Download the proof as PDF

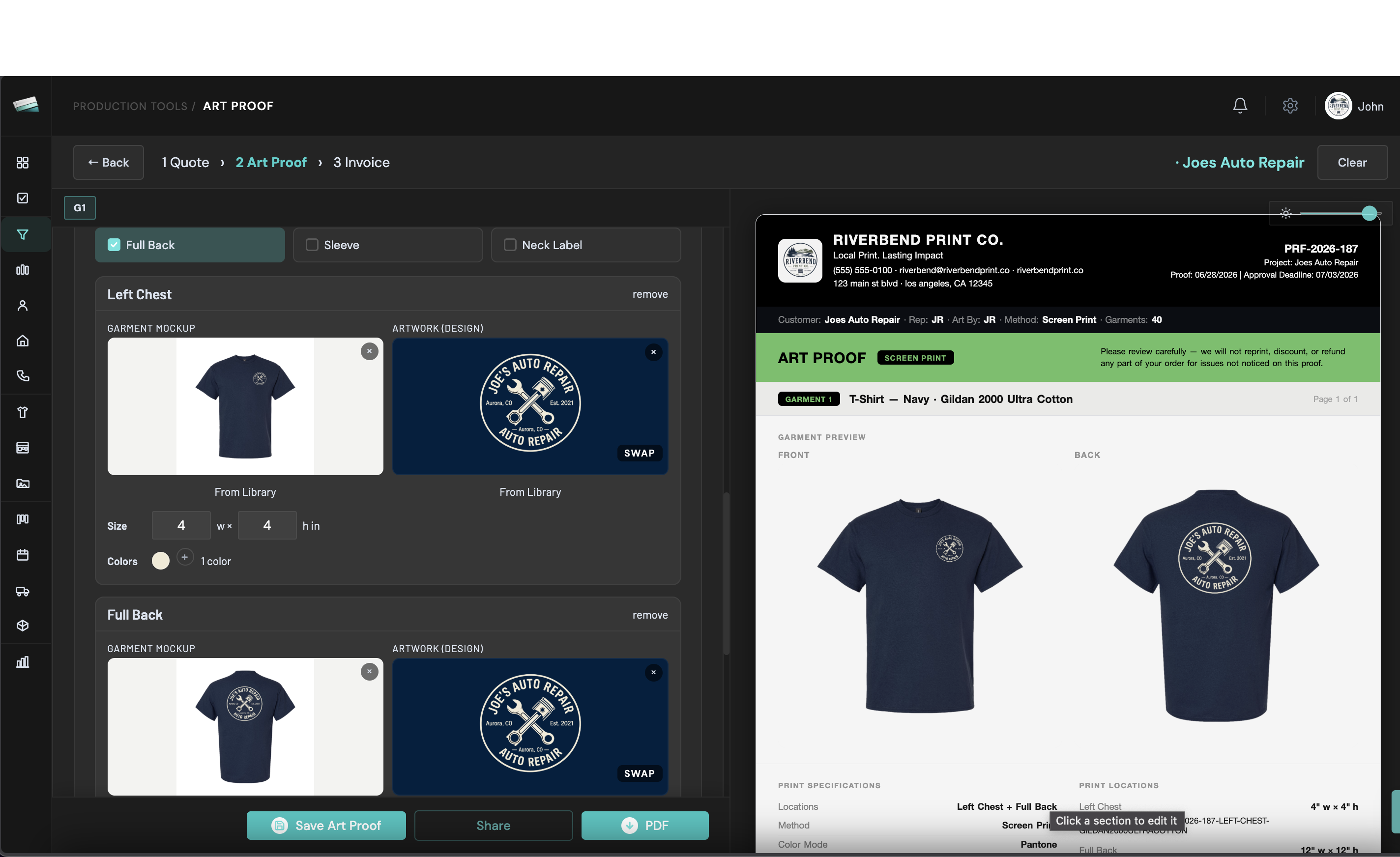[x=645, y=825]
